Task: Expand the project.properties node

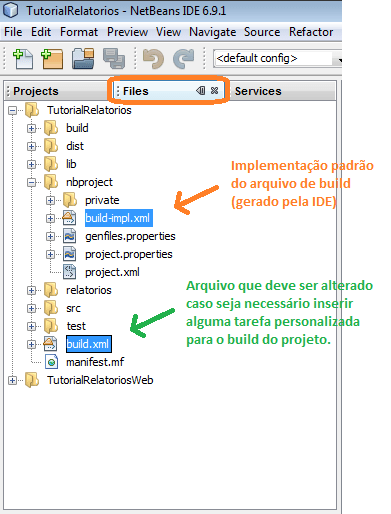Action: (50, 254)
